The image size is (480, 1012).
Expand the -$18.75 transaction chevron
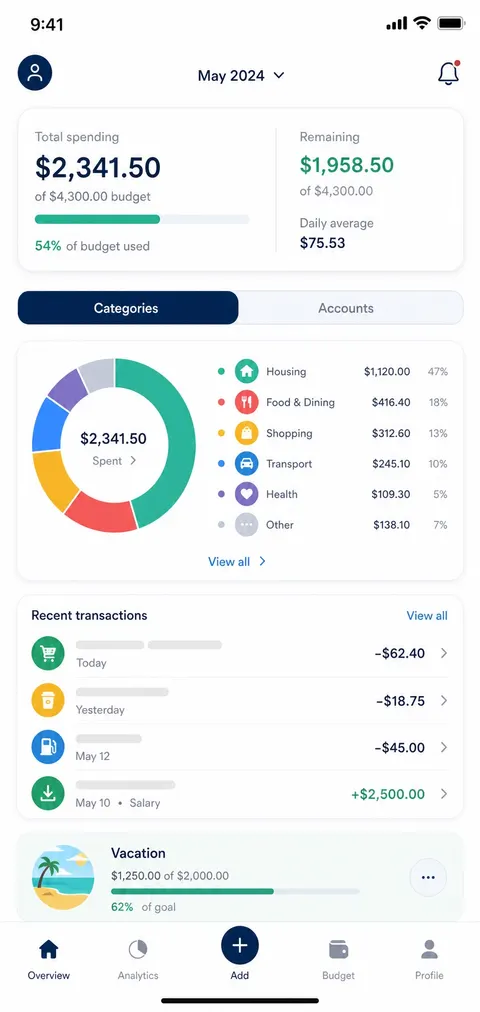(444, 700)
